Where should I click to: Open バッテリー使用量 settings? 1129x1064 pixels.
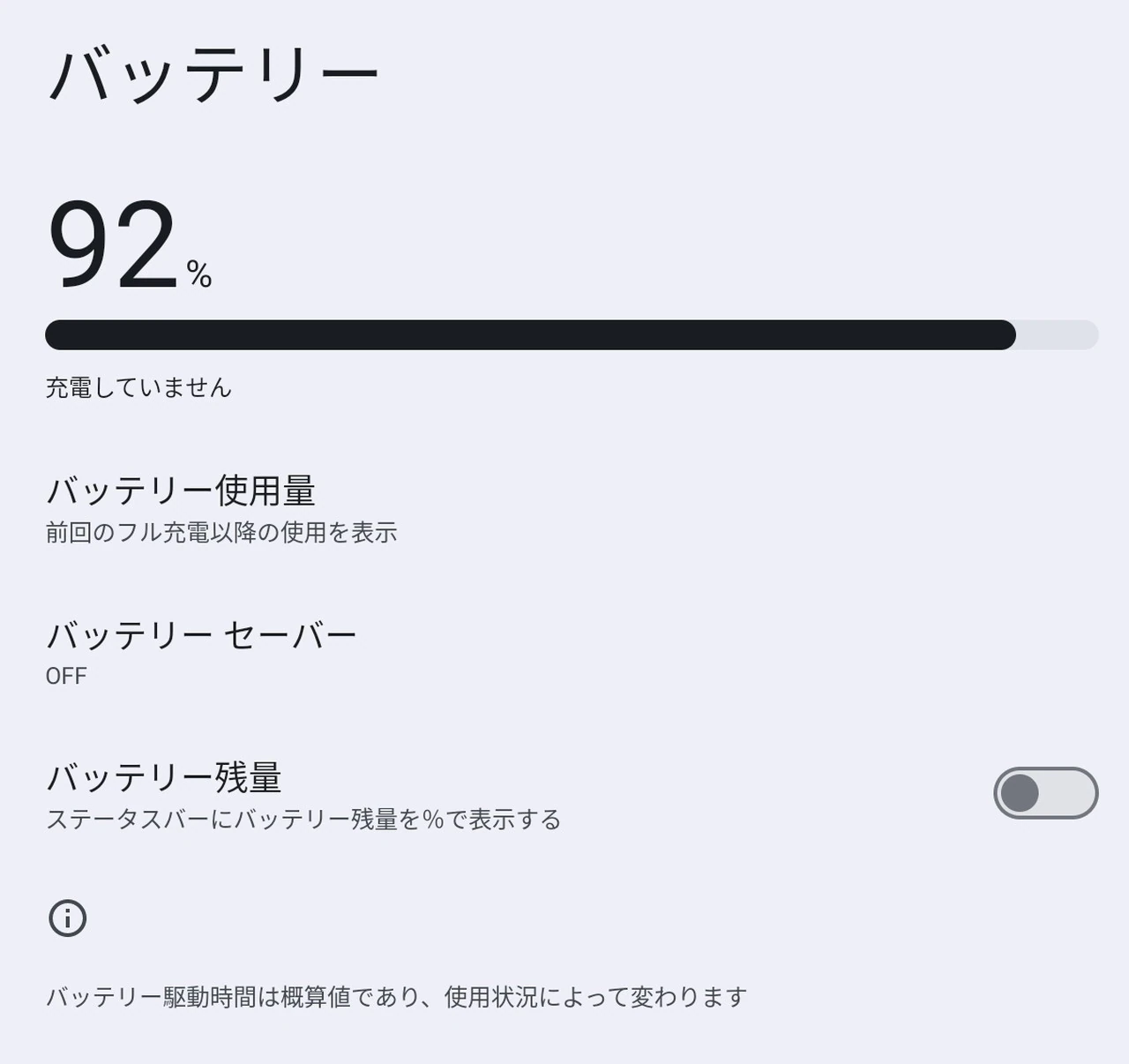tap(181, 491)
